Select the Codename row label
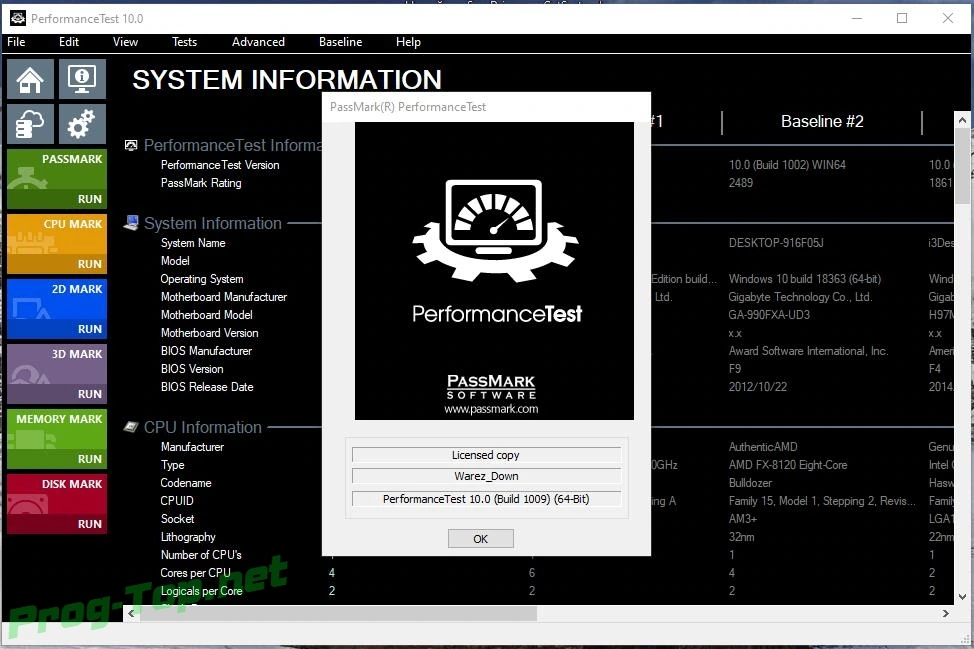Screen dimensions: 974x649 point(186,483)
